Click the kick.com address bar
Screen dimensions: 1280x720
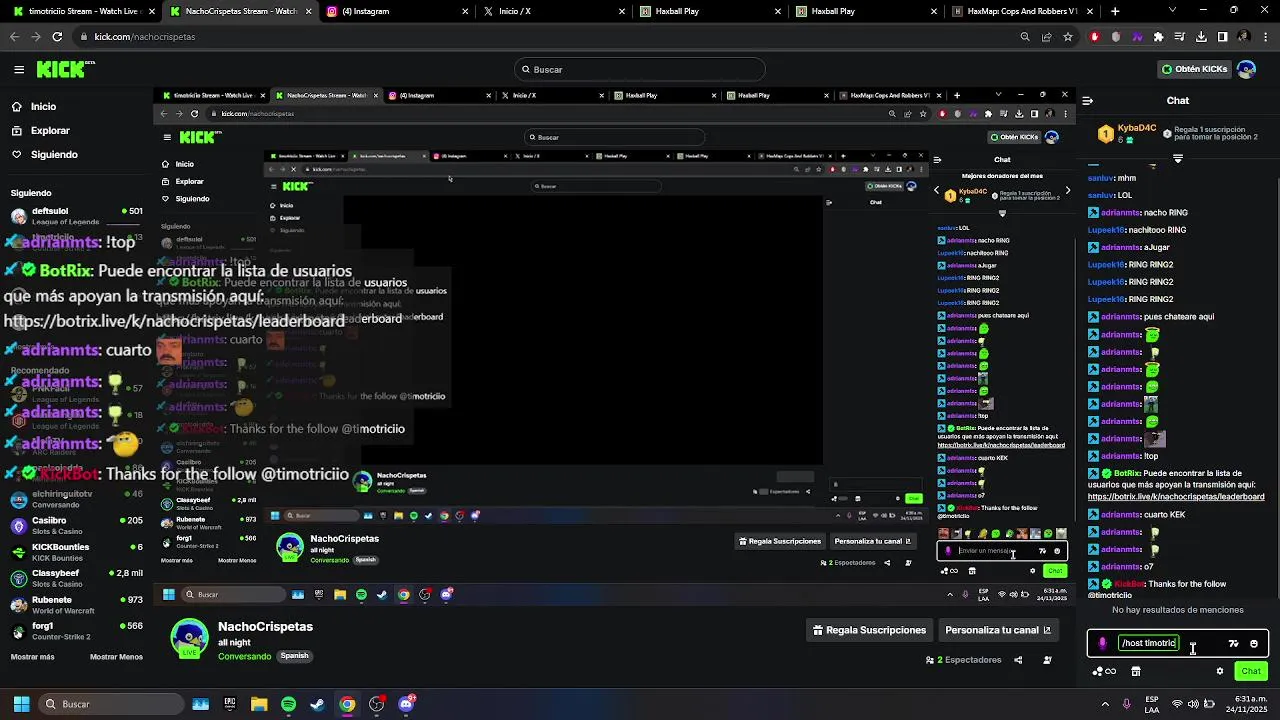(x=540, y=36)
